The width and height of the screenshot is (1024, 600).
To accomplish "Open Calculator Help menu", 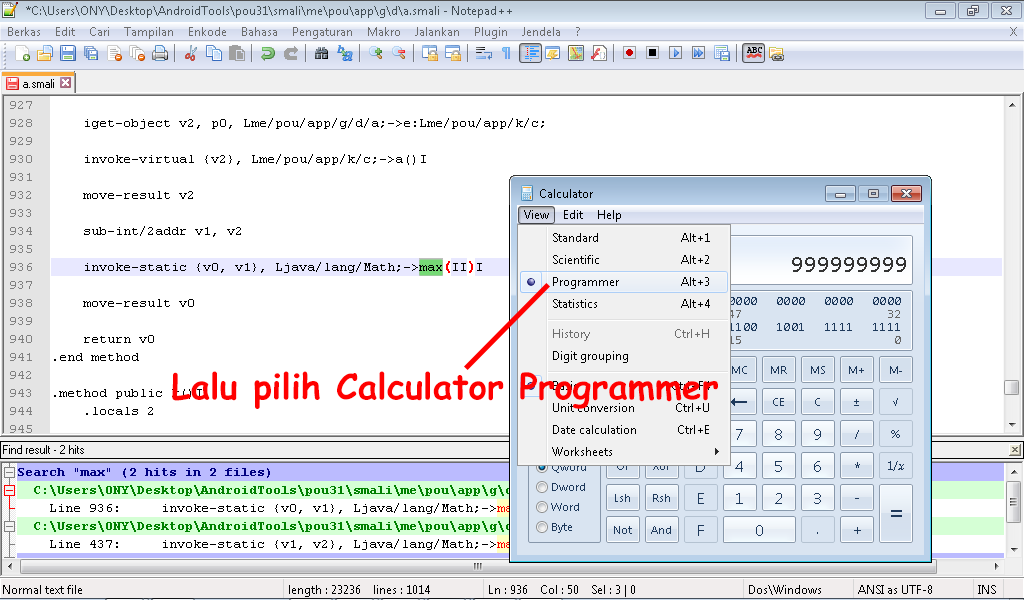I will 609,215.
